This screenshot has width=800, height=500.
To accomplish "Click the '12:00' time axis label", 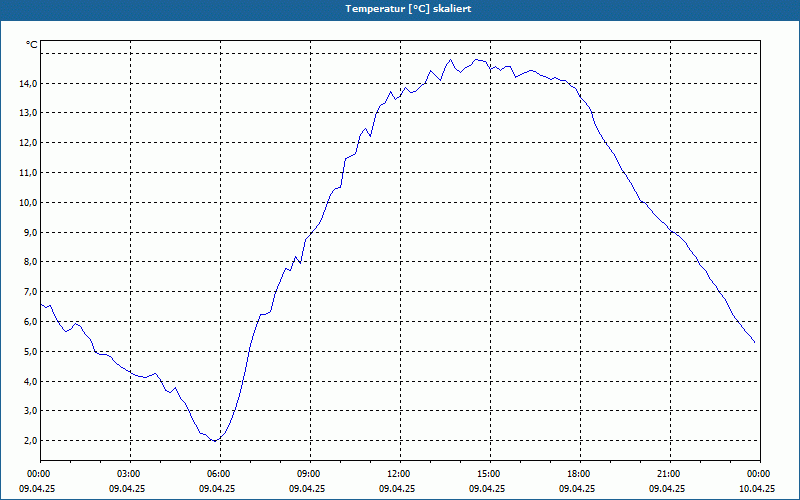I will [x=398, y=474].
